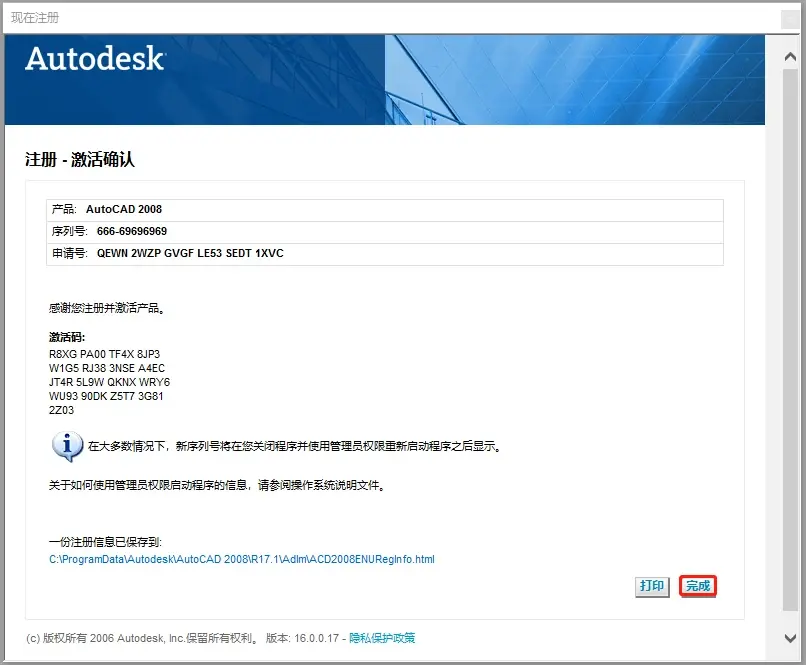Screen dimensions: 806x665
Task: Select the serial number 666-69696969
Action: (132, 231)
